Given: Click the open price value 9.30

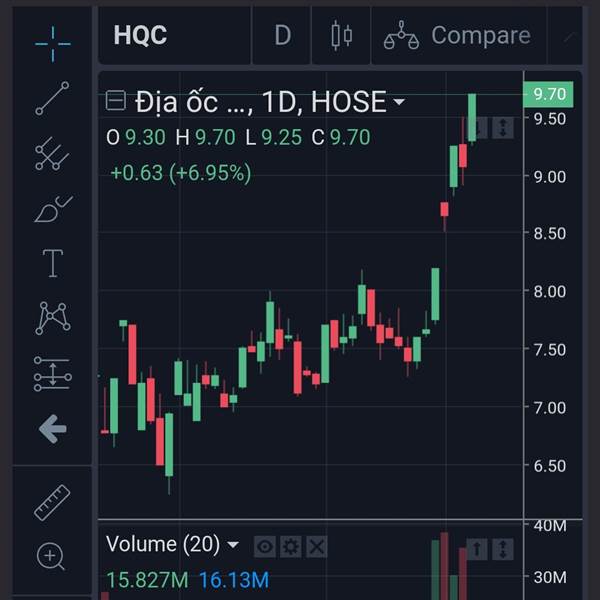Looking at the screenshot, I should [x=145, y=137].
